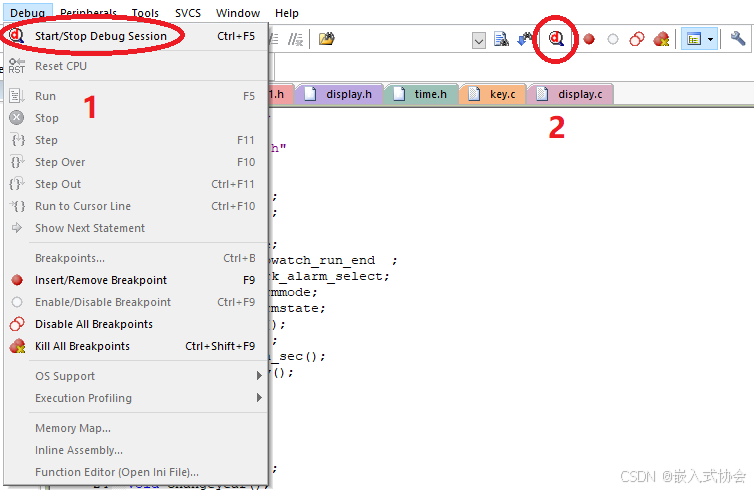
Task: Select Reset CPU from Debug menu
Action: (136, 66)
